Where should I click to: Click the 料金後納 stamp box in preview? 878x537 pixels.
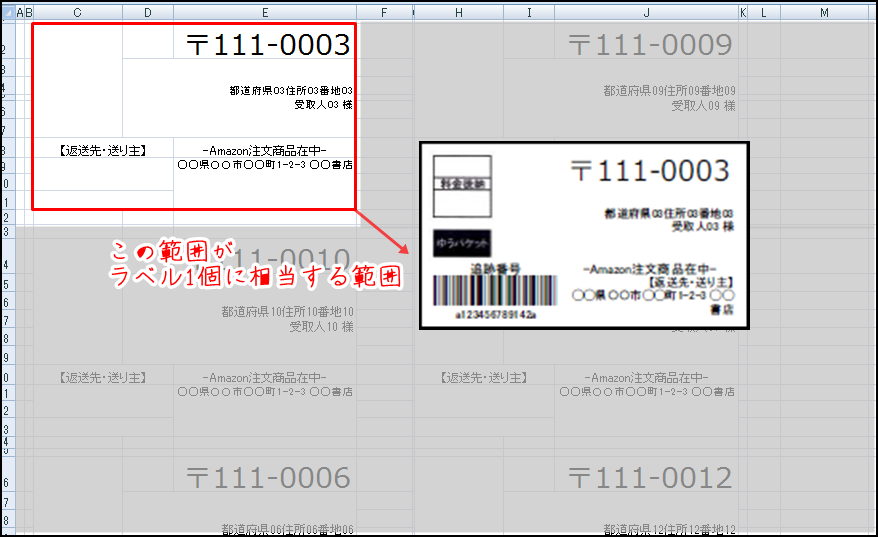(x=460, y=184)
